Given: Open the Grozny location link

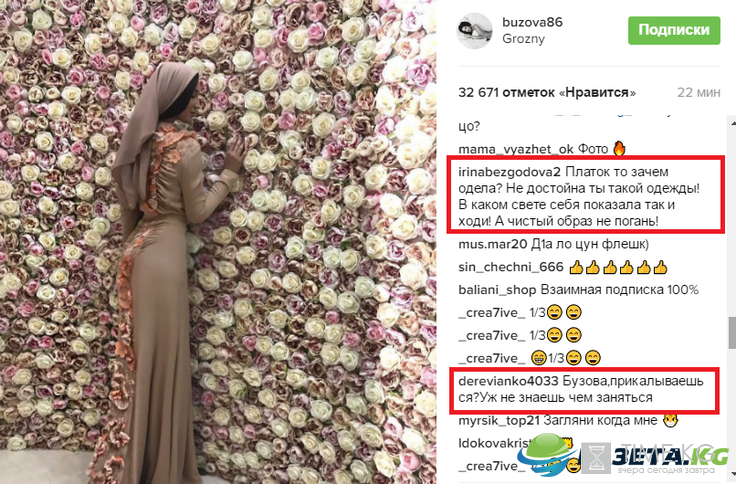Looking at the screenshot, I should (523, 39).
